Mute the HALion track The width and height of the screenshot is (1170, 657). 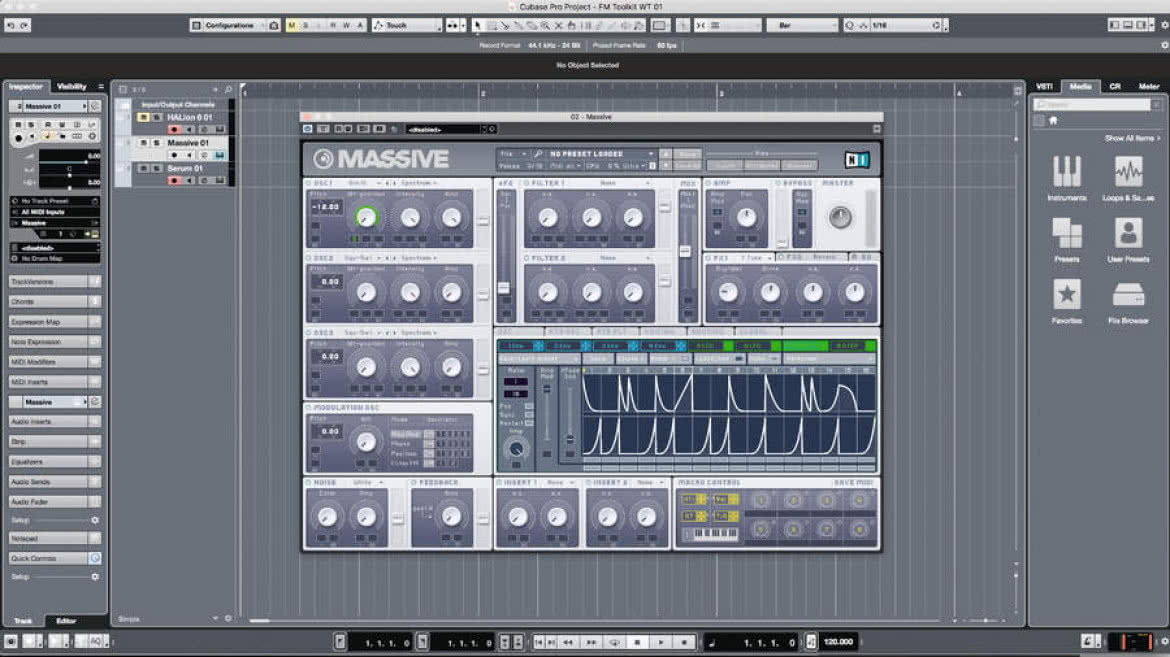143,117
